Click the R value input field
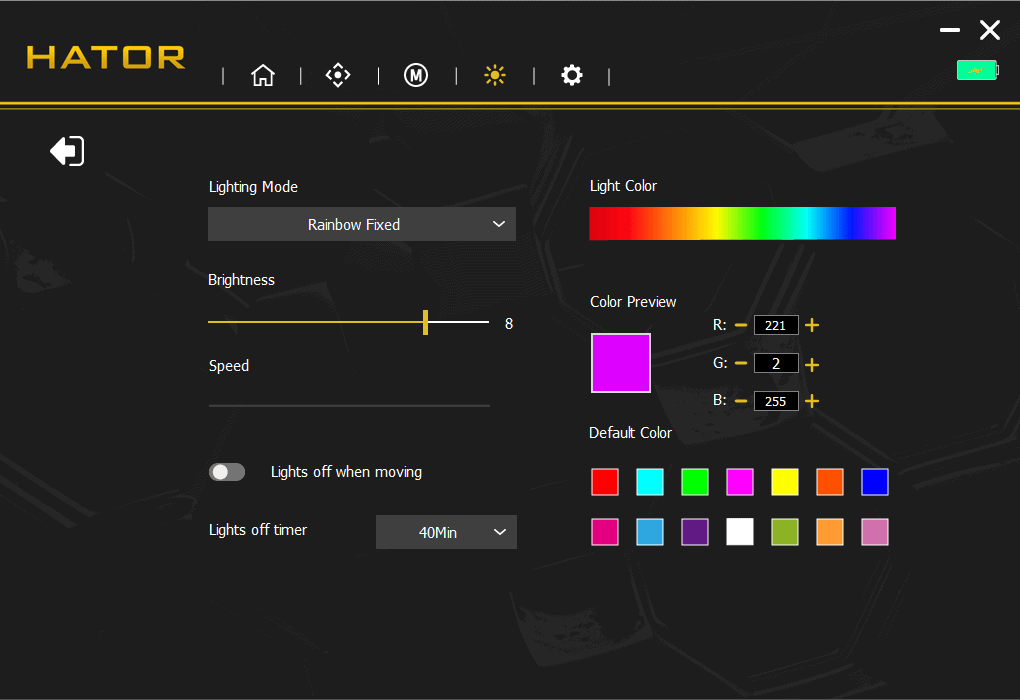Screen dimensions: 1020x700 [776, 325]
